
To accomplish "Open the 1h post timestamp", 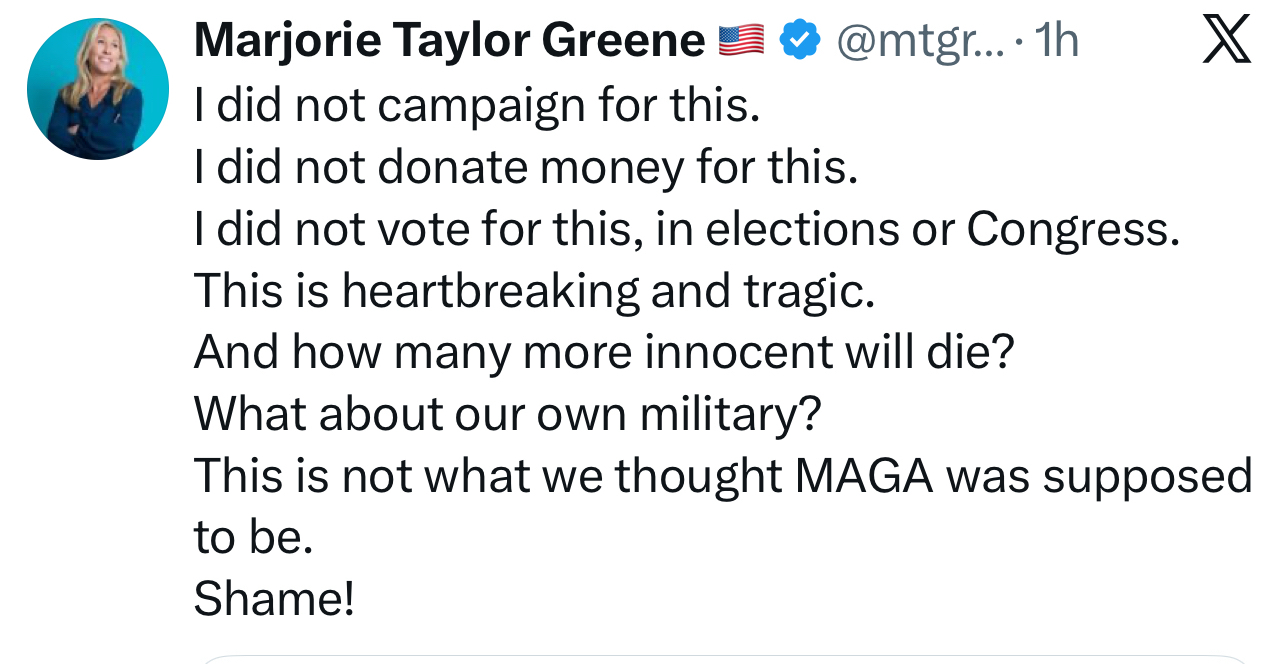I will pyautogui.click(x=1056, y=41).
